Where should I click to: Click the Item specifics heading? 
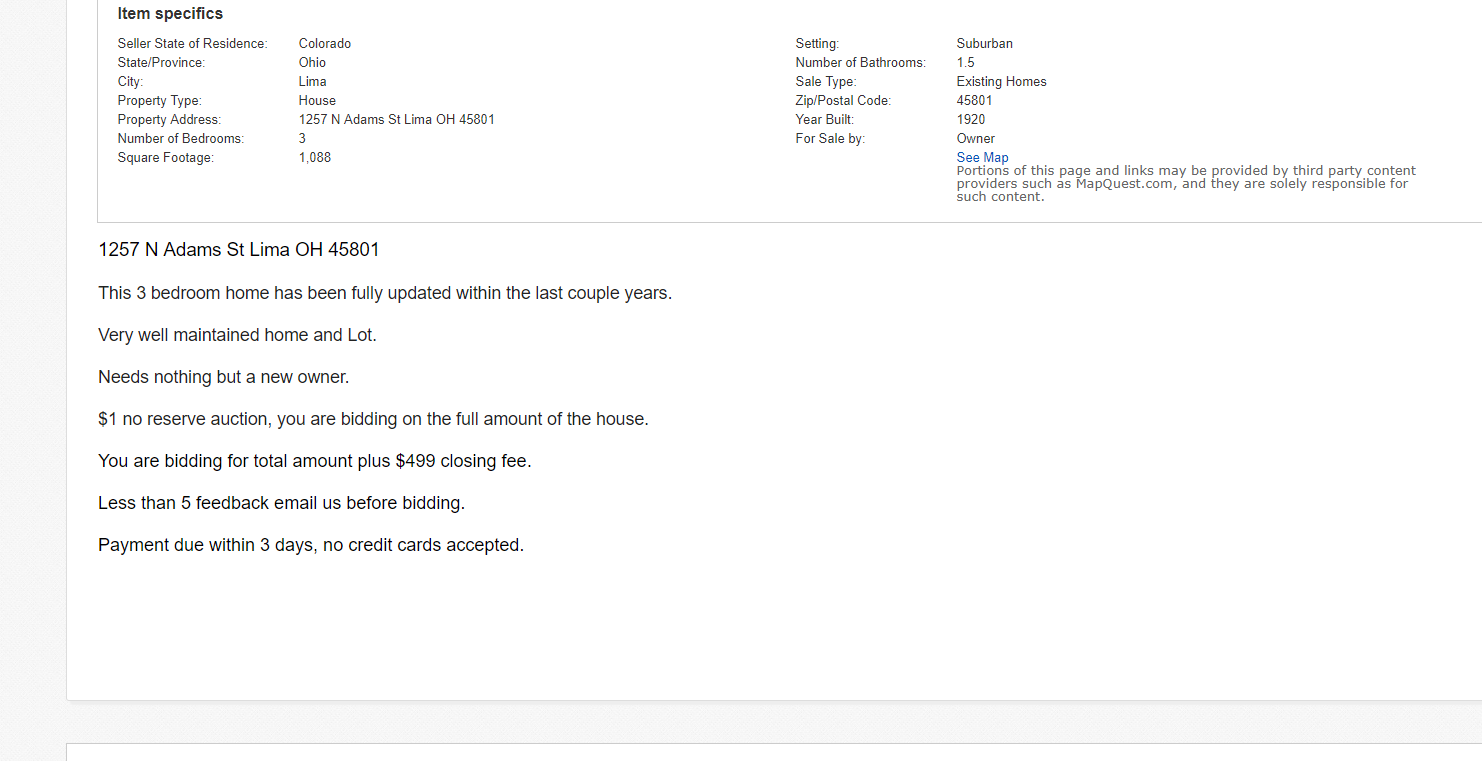coord(170,14)
